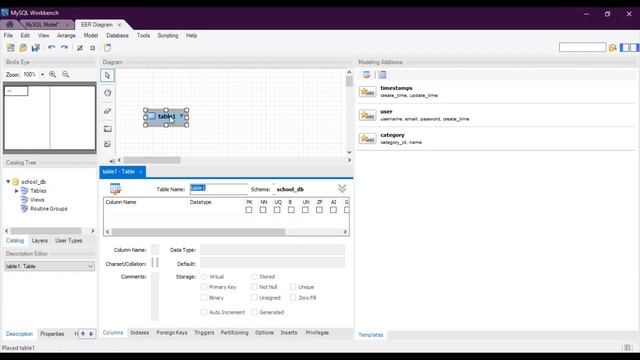Screen dimensions: 640x360
Task: Click the Table Name input field
Action: (x=218, y=189)
